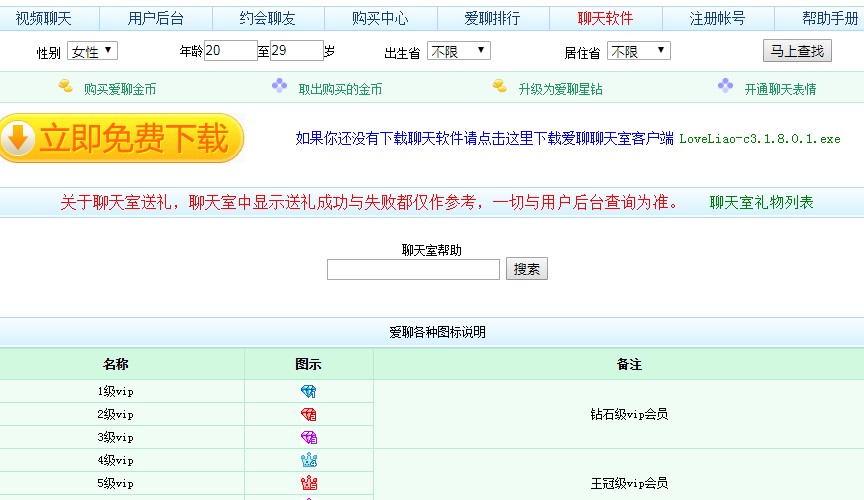Open the 视频聊天 menu tab
This screenshot has width=864, height=500.
tap(44, 19)
